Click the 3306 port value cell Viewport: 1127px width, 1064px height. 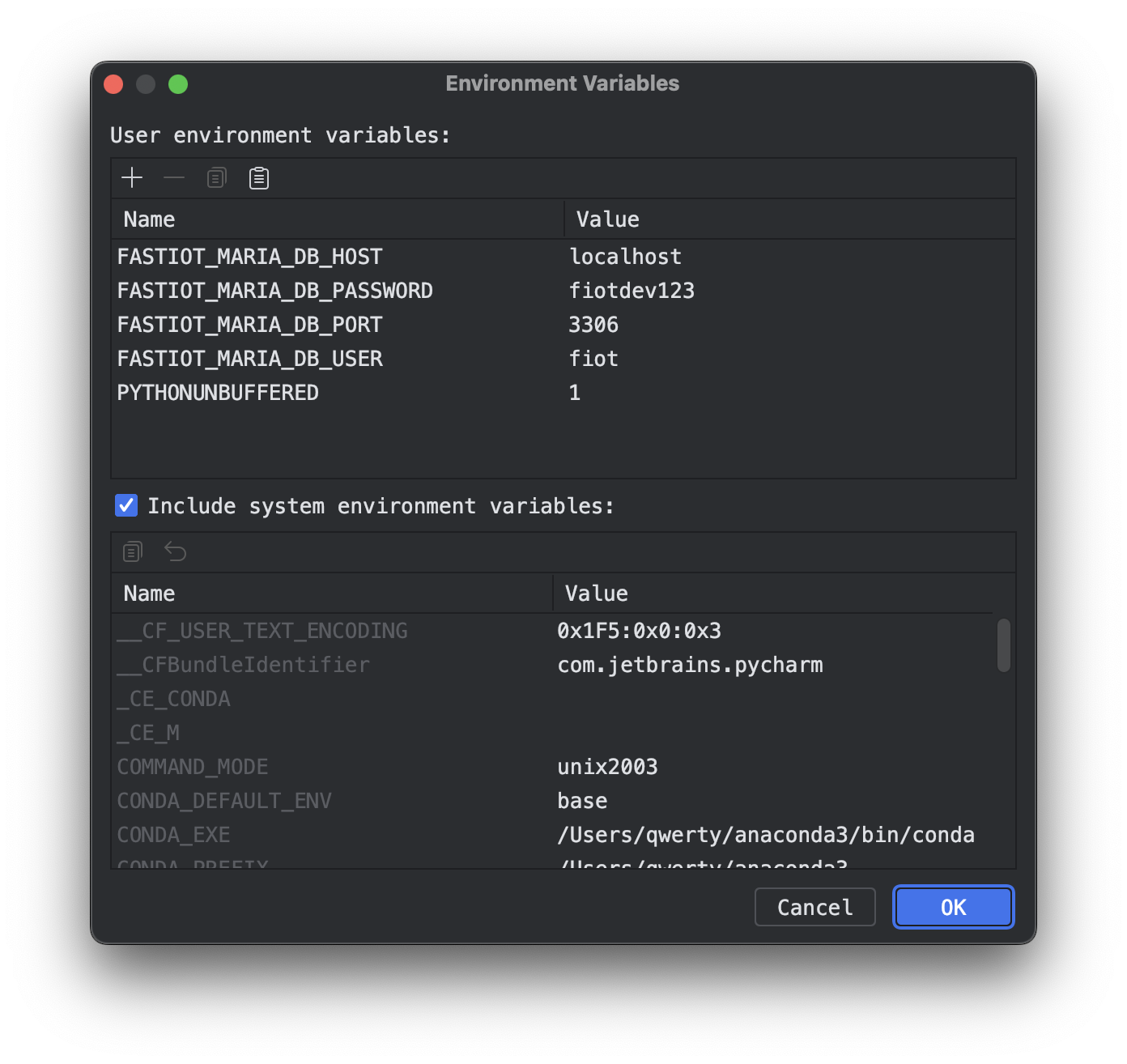tap(790, 325)
